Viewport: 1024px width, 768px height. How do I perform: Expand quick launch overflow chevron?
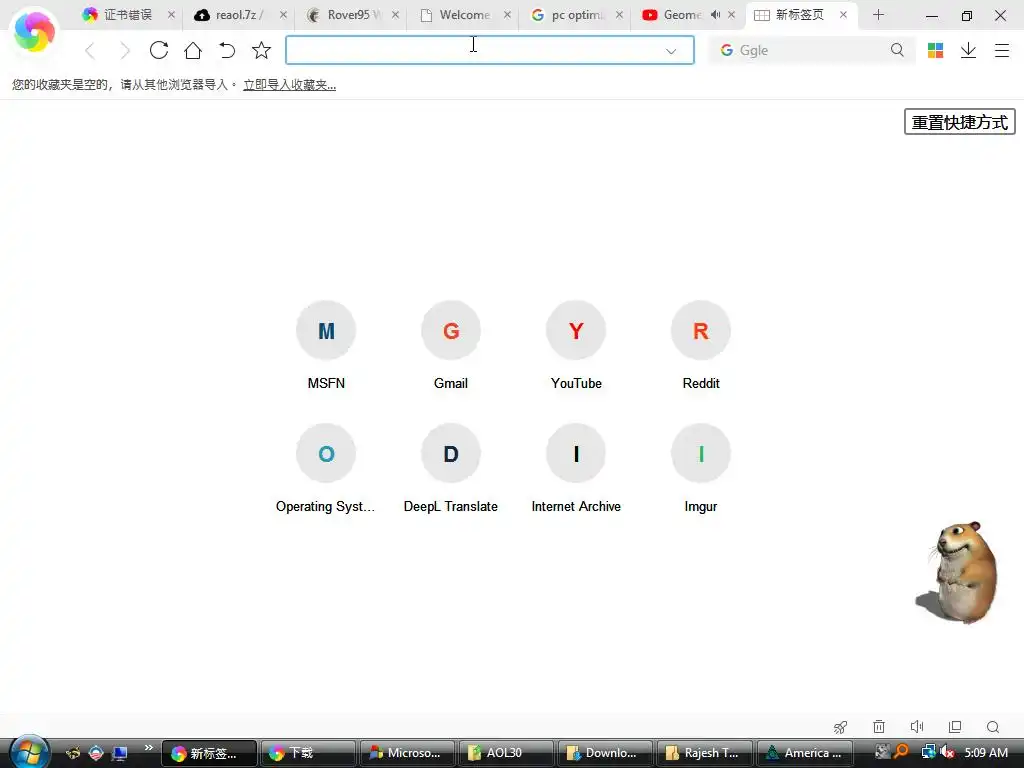pyautogui.click(x=148, y=748)
